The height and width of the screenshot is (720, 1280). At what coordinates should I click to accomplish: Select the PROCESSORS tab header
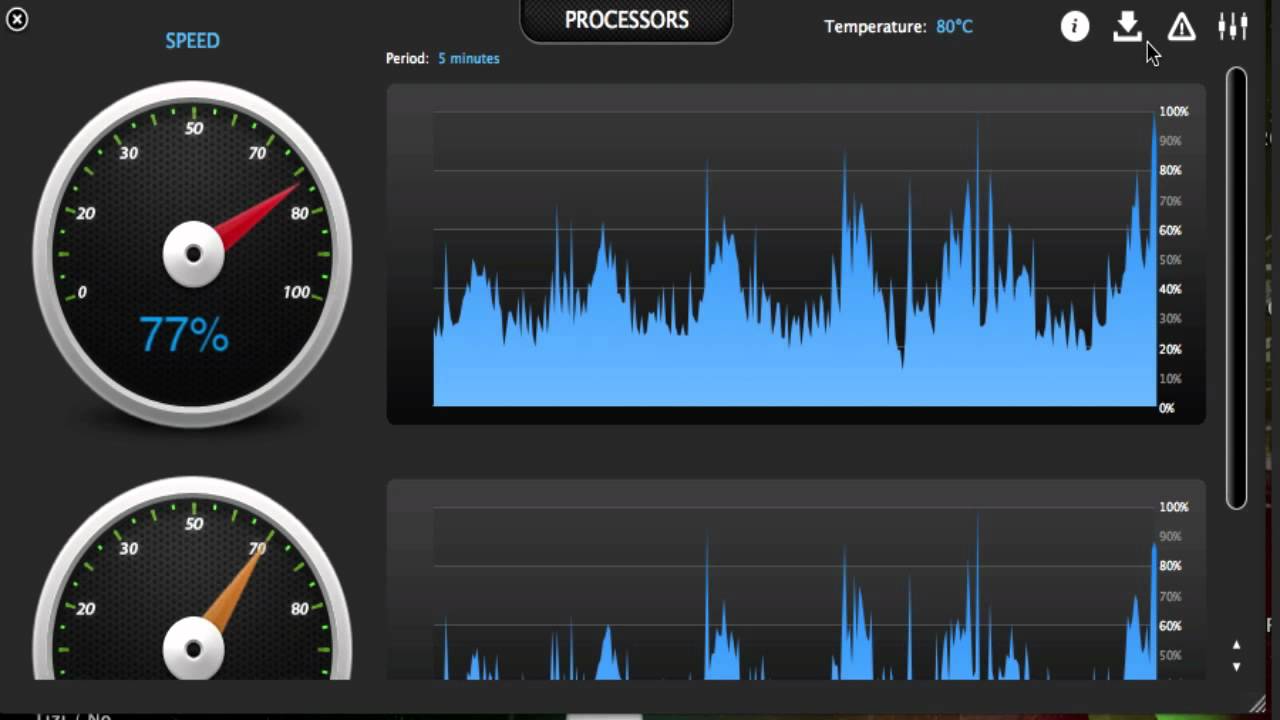[x=627, y=21]
